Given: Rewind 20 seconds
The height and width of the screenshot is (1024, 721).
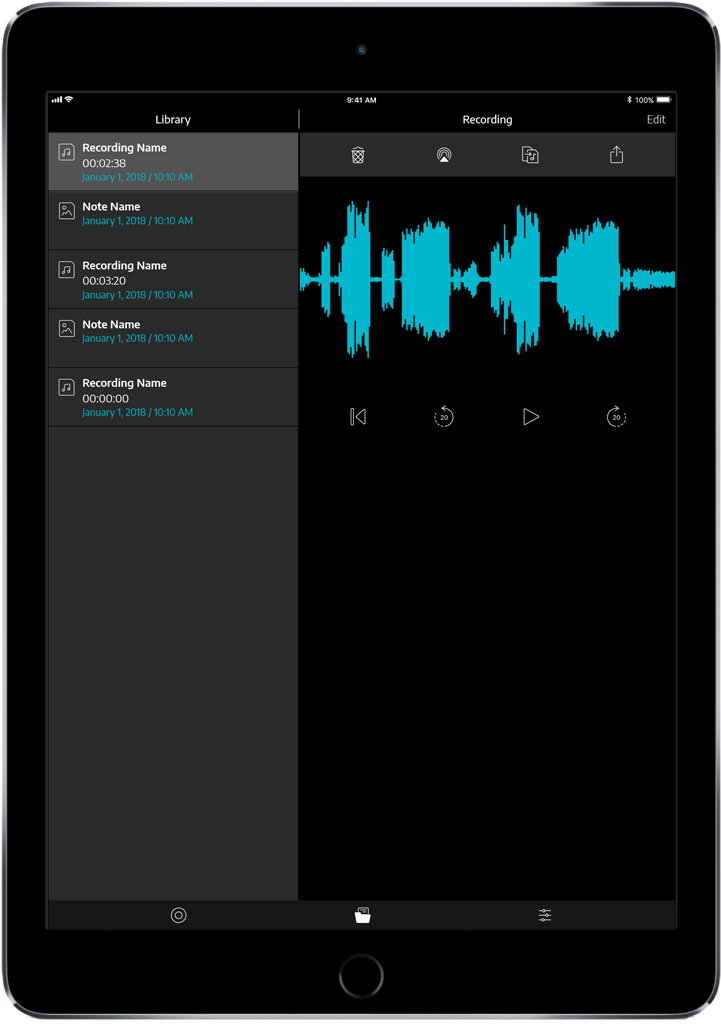Looking at the screenshot, I should [444, 417].
